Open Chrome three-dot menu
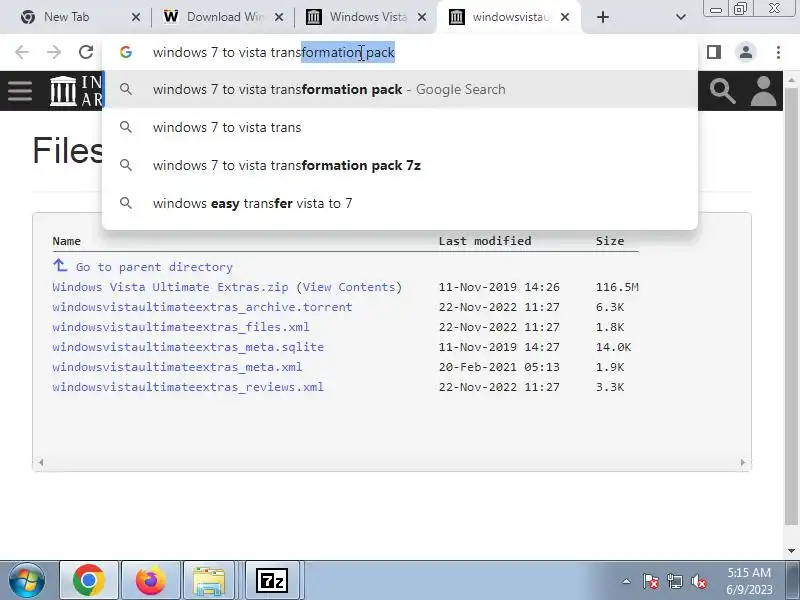The image size is (800, 600). 778,52
